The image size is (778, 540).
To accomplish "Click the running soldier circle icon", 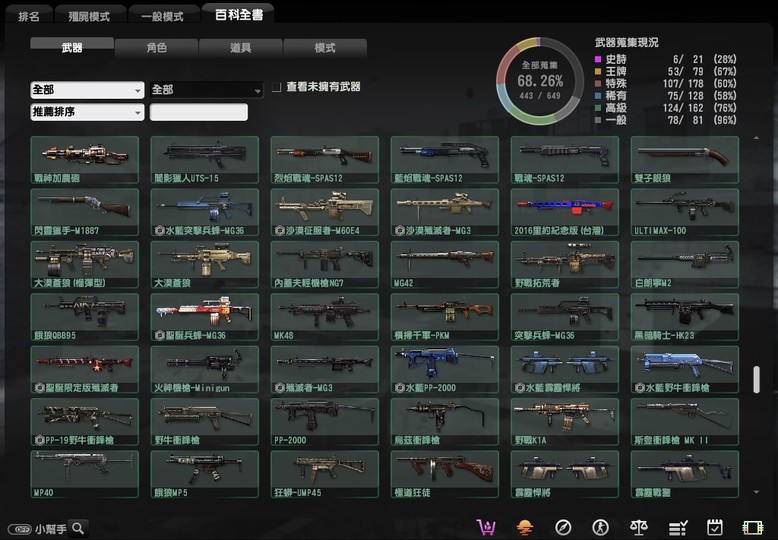I will pyautogui.click(x=600, y=528).
